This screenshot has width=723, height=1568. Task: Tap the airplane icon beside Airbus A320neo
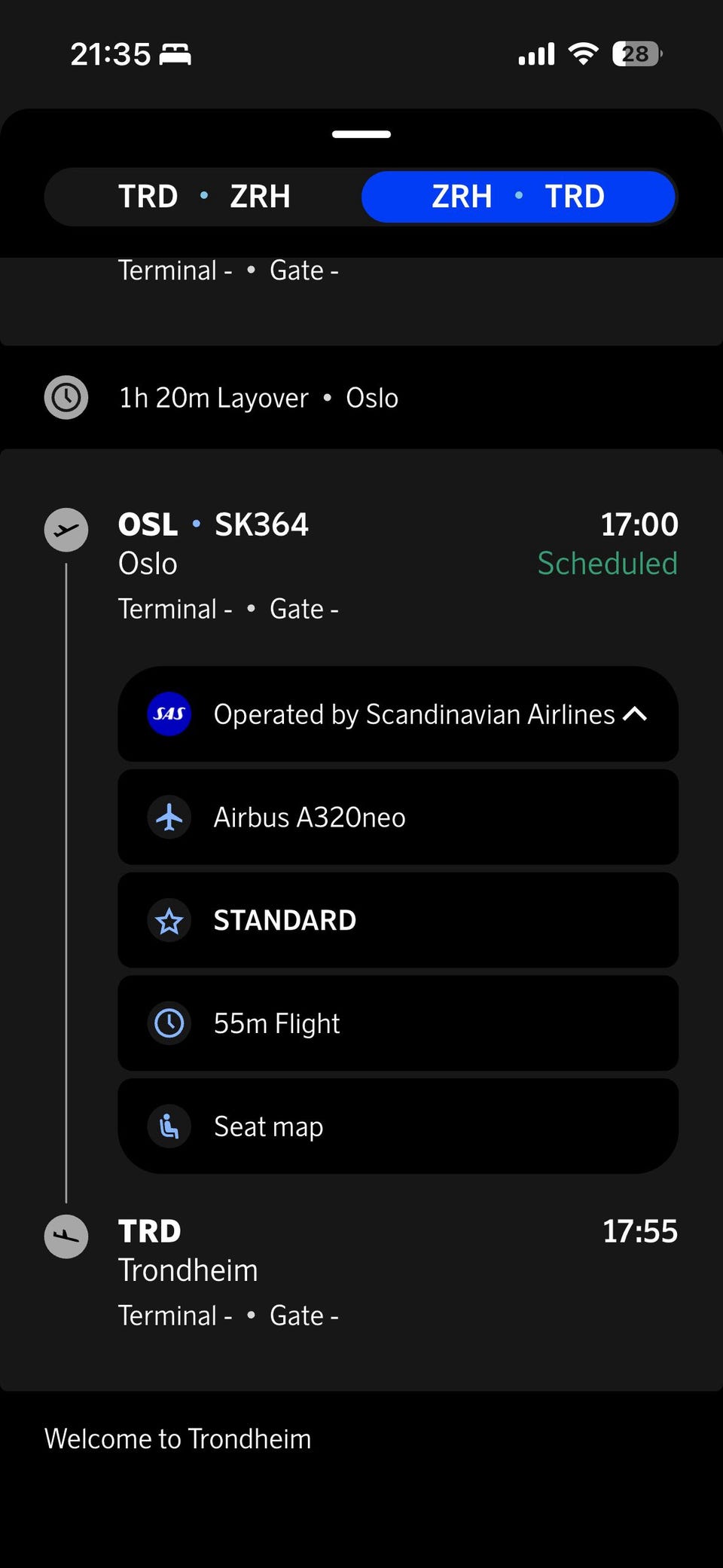tap(169, 817)
